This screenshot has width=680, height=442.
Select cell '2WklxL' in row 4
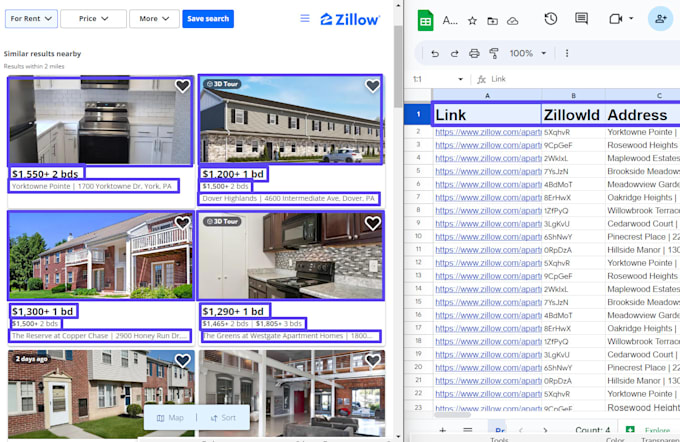click(x=573, y=158)
